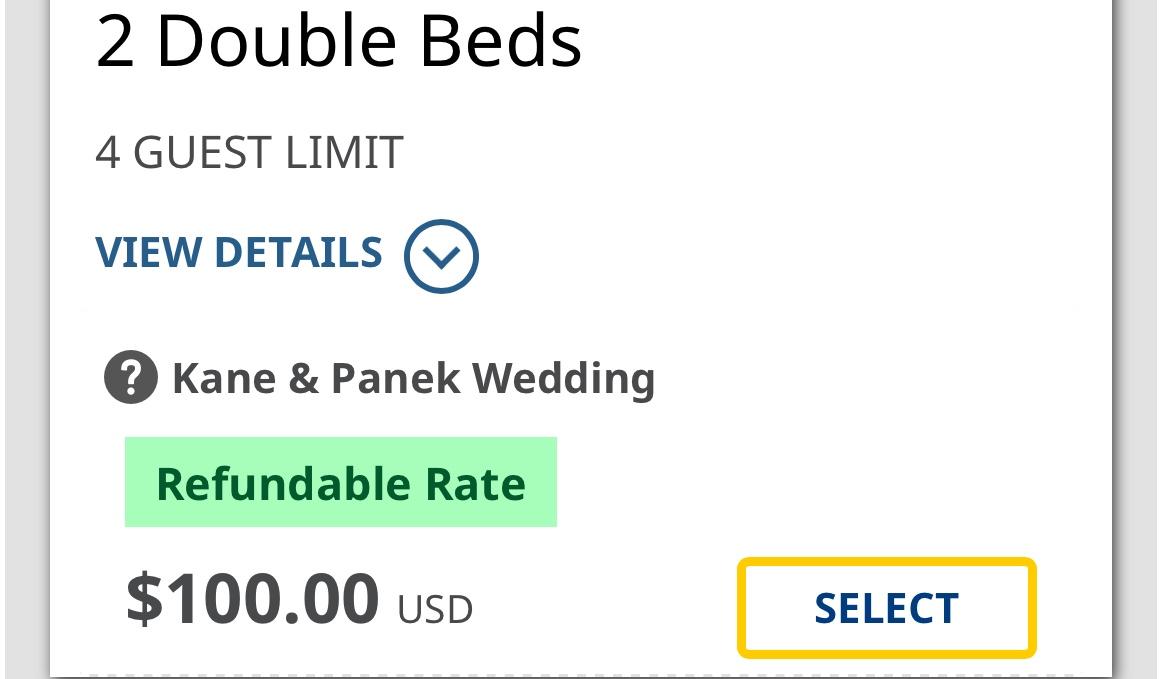Click the gray margin left of the room card

[26, 340]
